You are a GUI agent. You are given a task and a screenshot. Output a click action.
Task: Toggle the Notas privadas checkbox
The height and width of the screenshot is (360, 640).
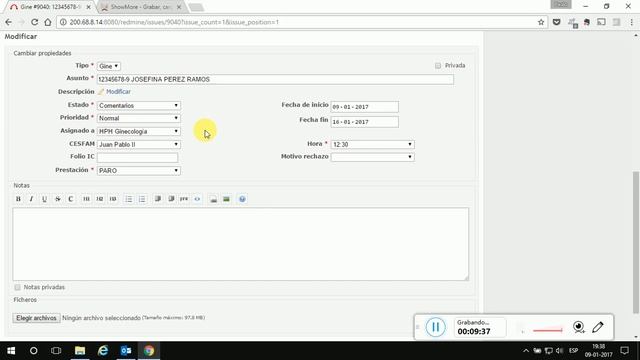pyautogui.click(x=17, y=287)
